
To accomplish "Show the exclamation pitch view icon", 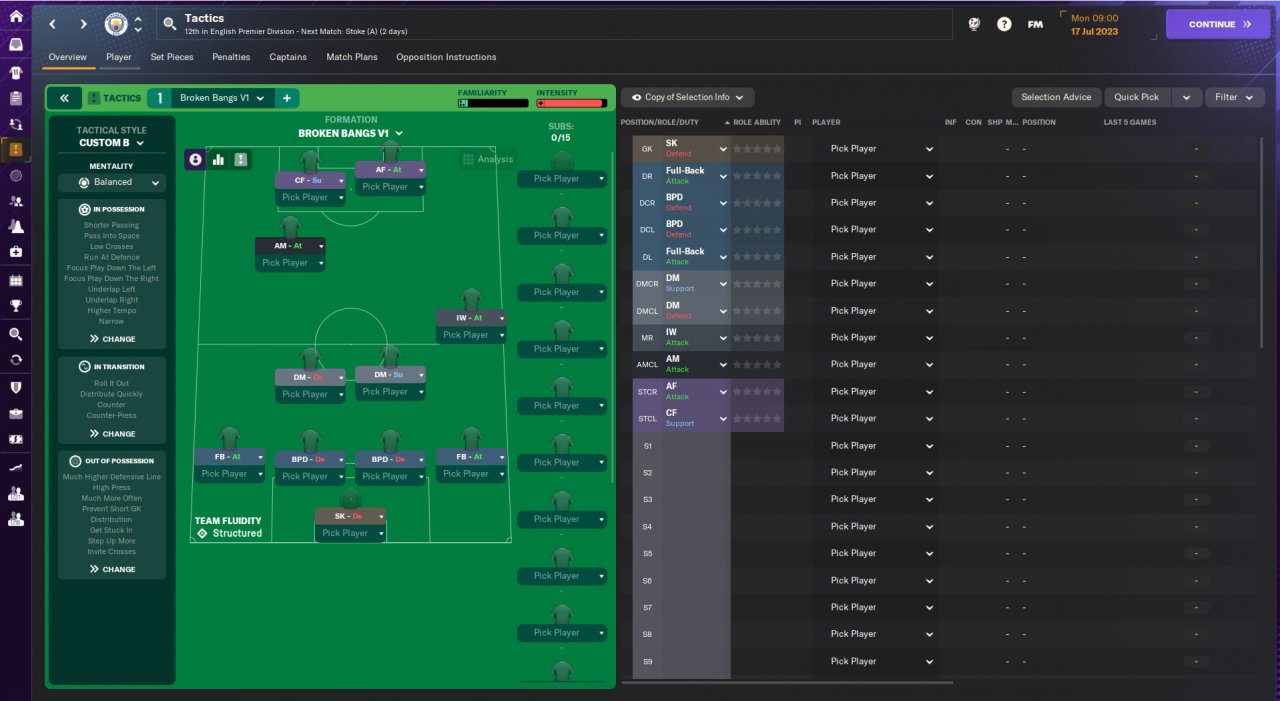I will [241, 159].
